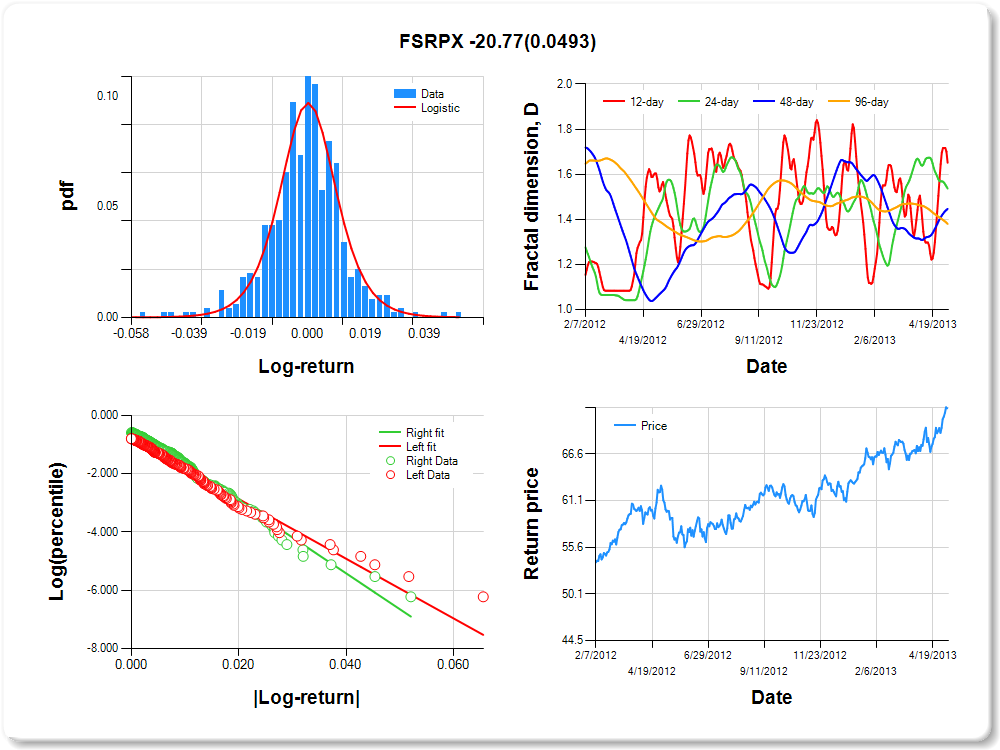Select the Left fit legend label
1000x750 pixels.
pyautogui.click(x=421, y=446)
